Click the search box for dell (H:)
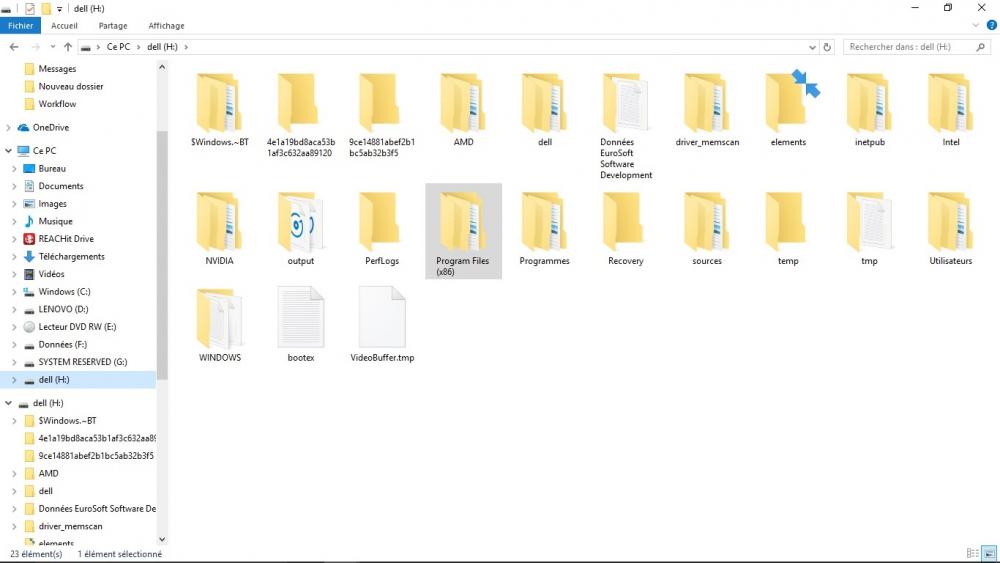 [916, 47]
